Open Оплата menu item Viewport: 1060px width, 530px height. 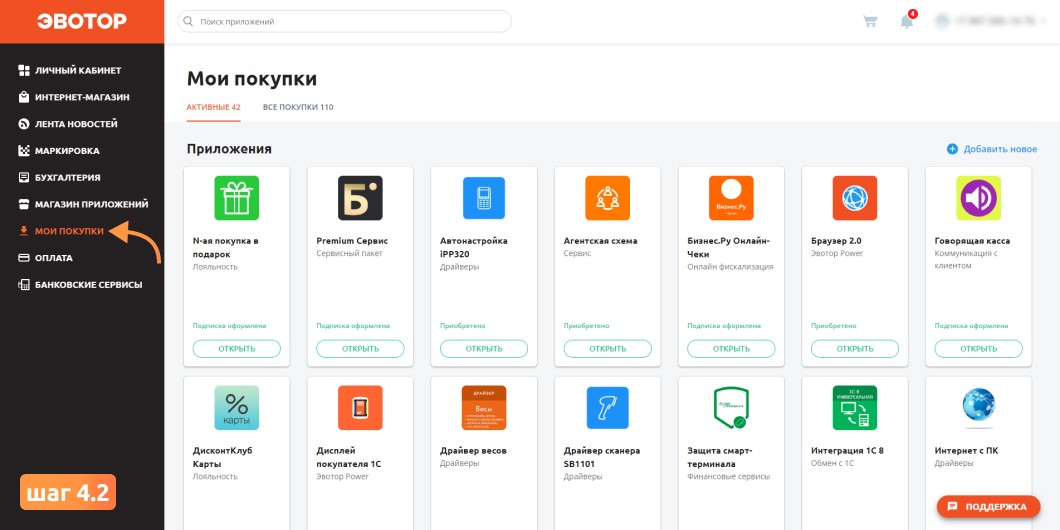[54, 258]
